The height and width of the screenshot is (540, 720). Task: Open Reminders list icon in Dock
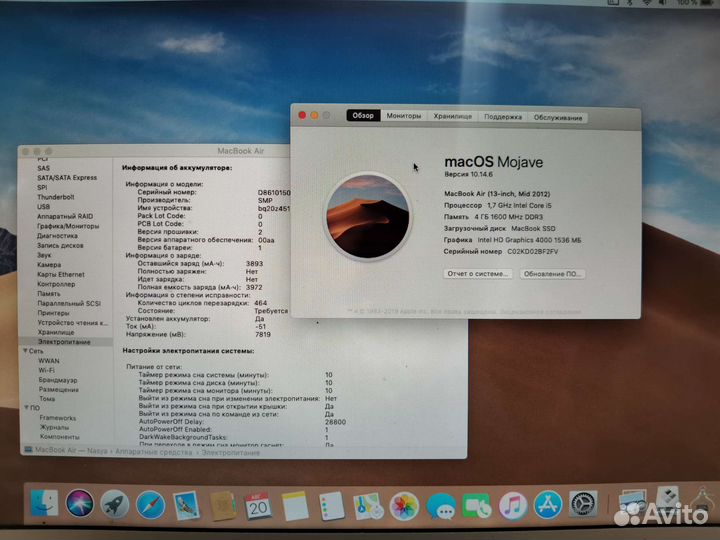tap(331, 506)
